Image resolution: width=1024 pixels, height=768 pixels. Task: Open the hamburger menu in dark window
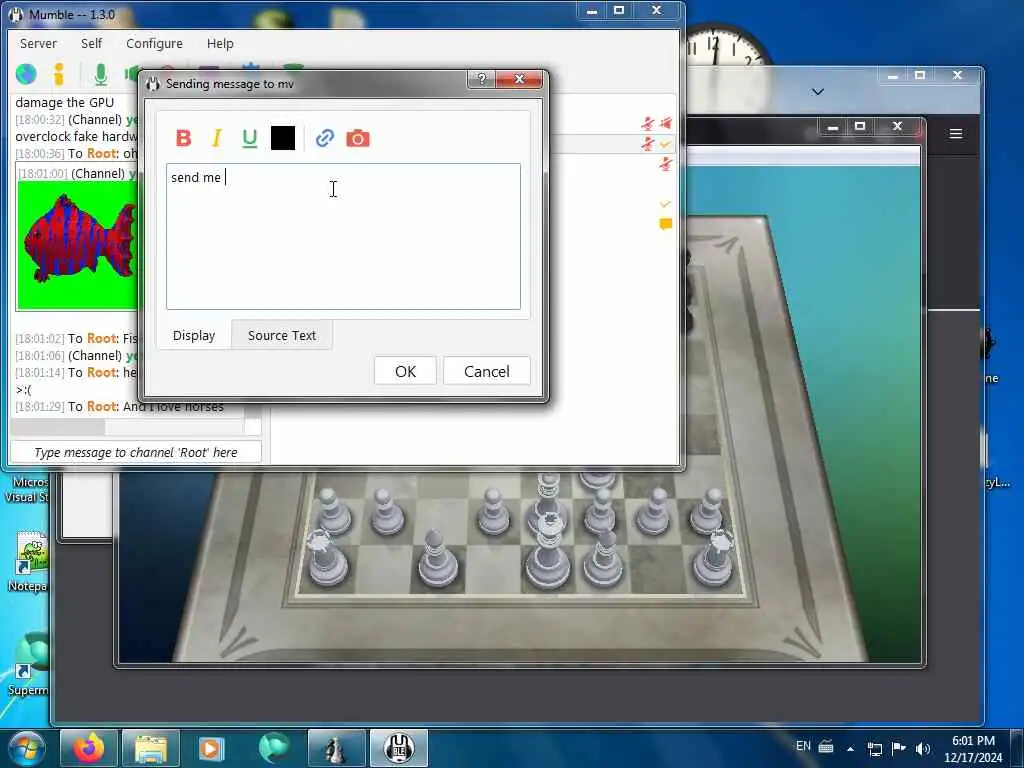tap(955, 134)
